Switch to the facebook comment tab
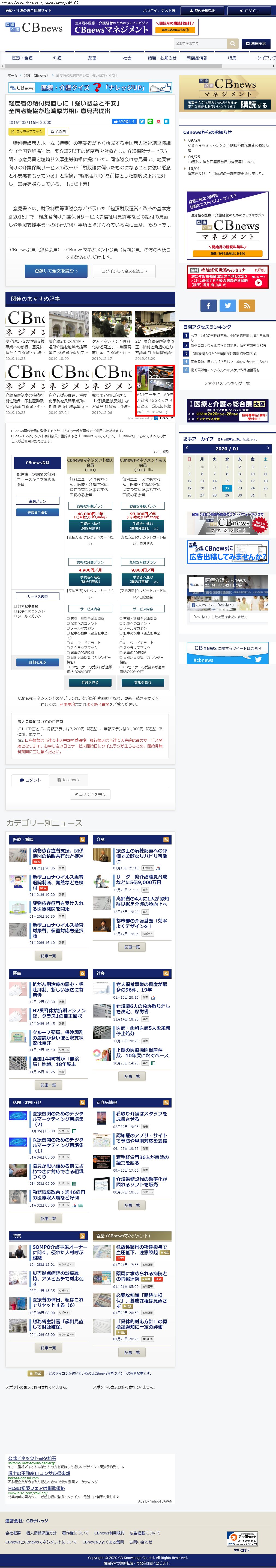 point(69,780)
